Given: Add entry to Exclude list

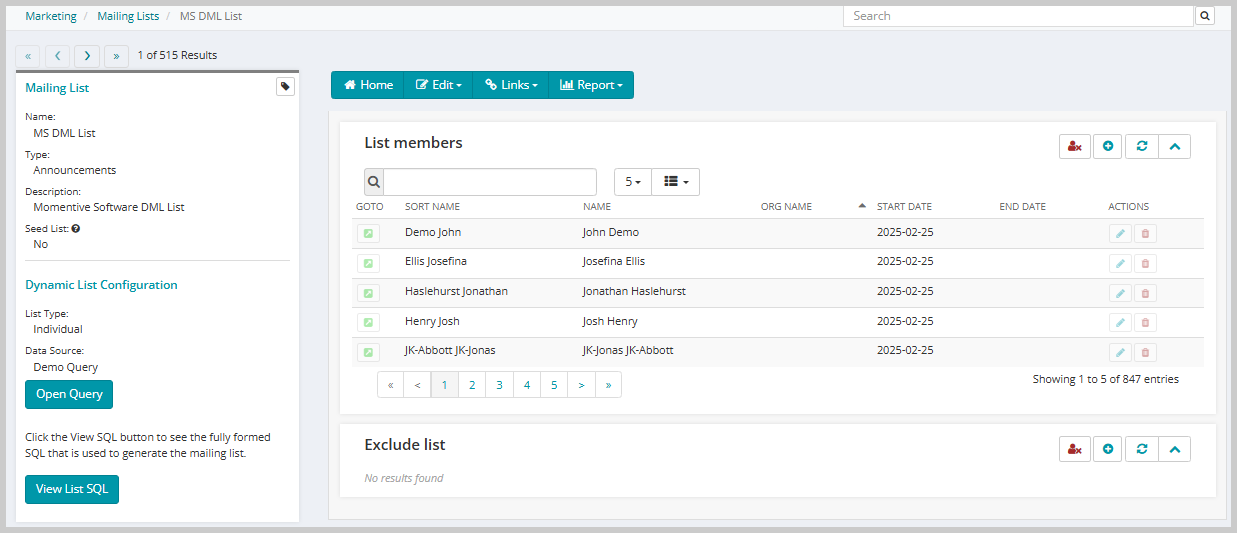Looking at the screenshot, I should [1108, 449].
